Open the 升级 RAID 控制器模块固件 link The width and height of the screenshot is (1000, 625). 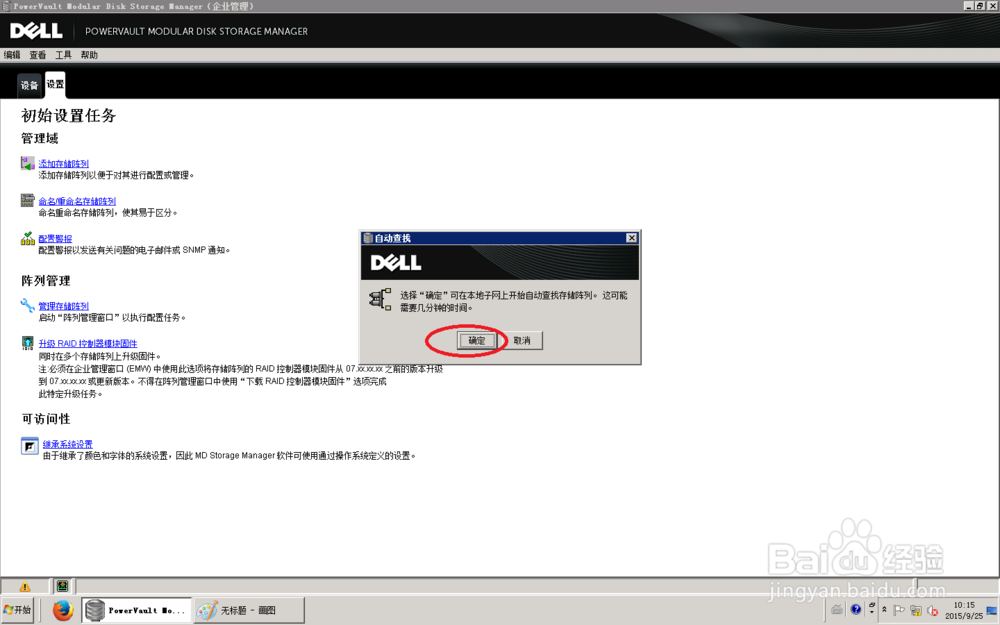click(87, 344)
